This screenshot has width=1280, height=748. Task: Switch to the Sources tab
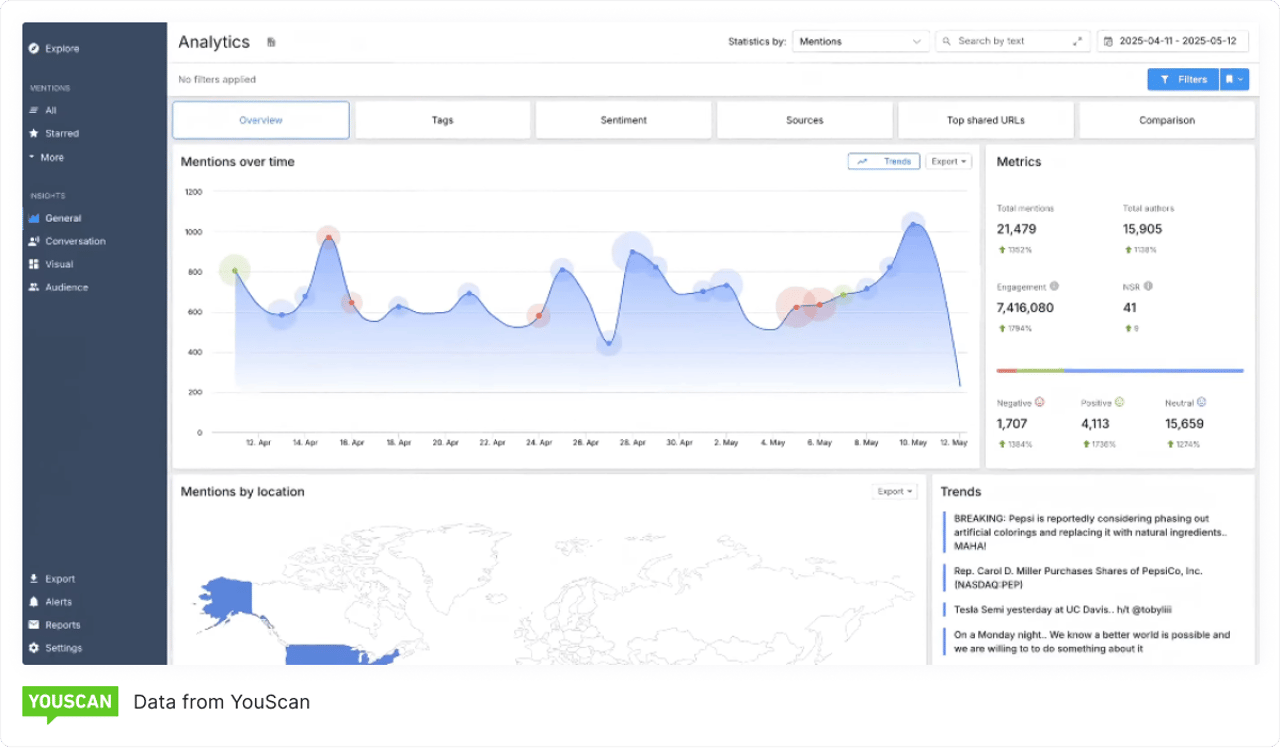click(x=804, y=120)
